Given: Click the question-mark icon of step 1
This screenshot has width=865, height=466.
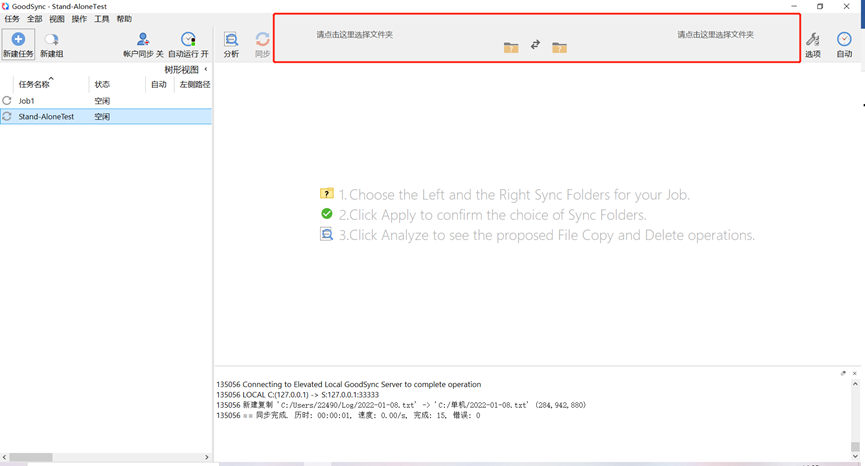Looking at the screenshot, I should (x=327, y=194).
